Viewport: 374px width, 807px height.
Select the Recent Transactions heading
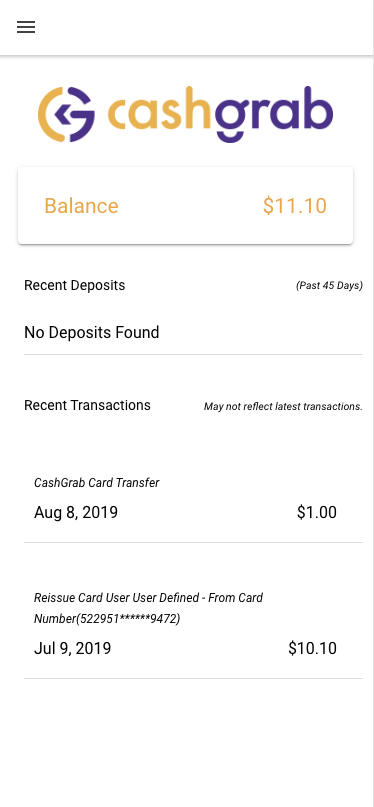coord(87,406)
